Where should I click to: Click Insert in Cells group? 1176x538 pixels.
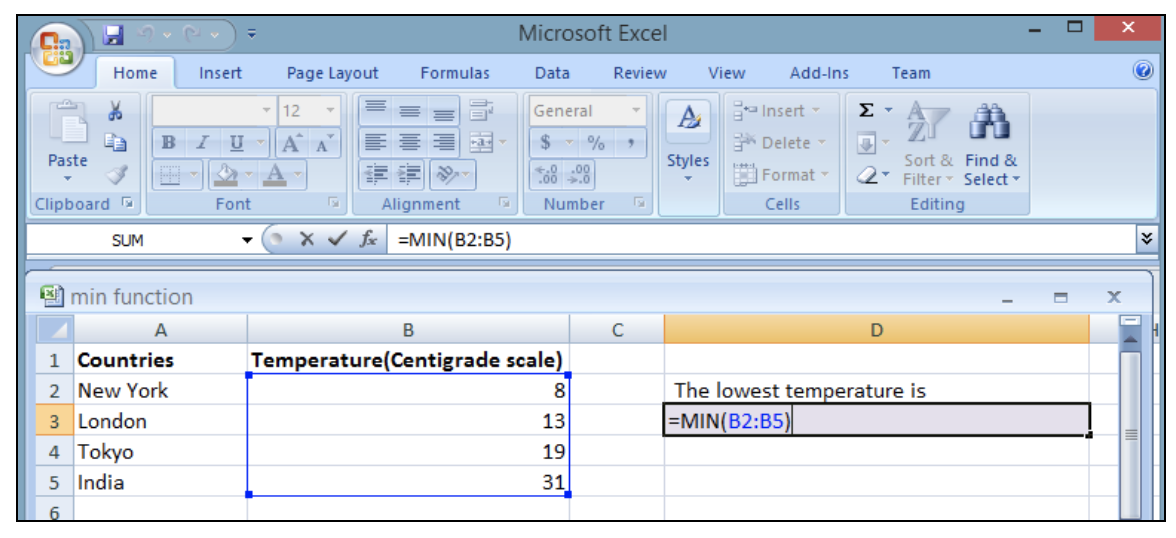[x=776, y=111]
